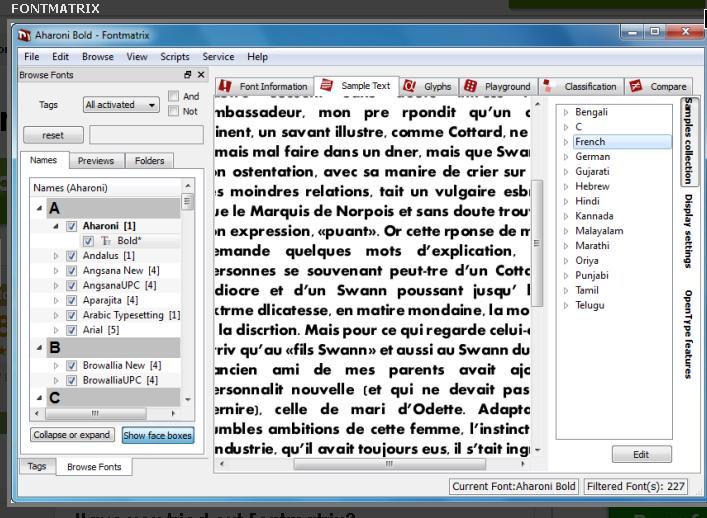The image size is (707, 518).
Task: Expand the French samples node
Action: 566,142
